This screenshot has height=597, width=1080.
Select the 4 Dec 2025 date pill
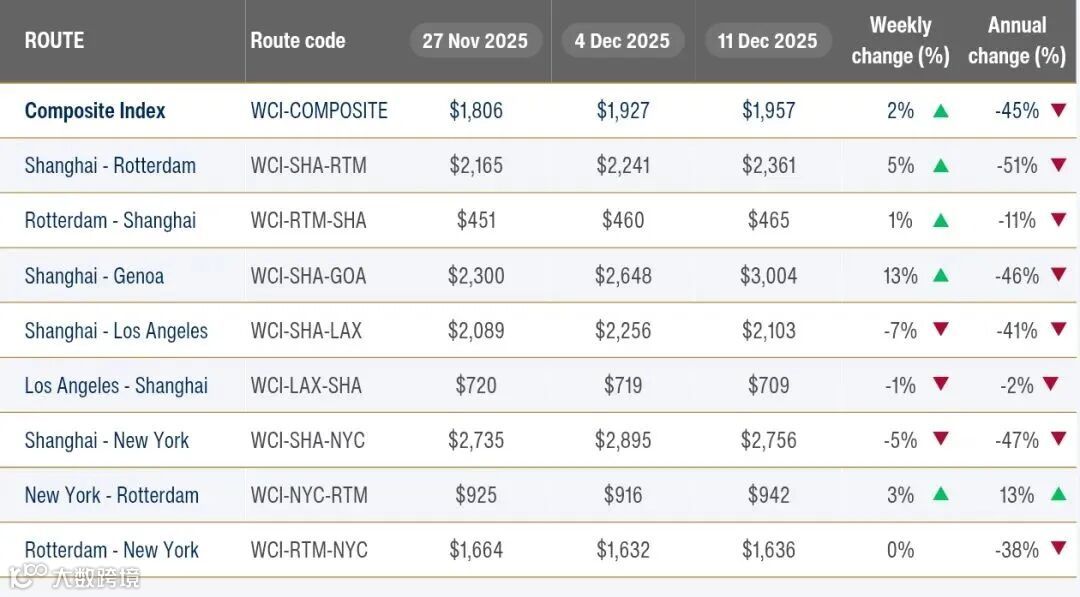point(622,41)
